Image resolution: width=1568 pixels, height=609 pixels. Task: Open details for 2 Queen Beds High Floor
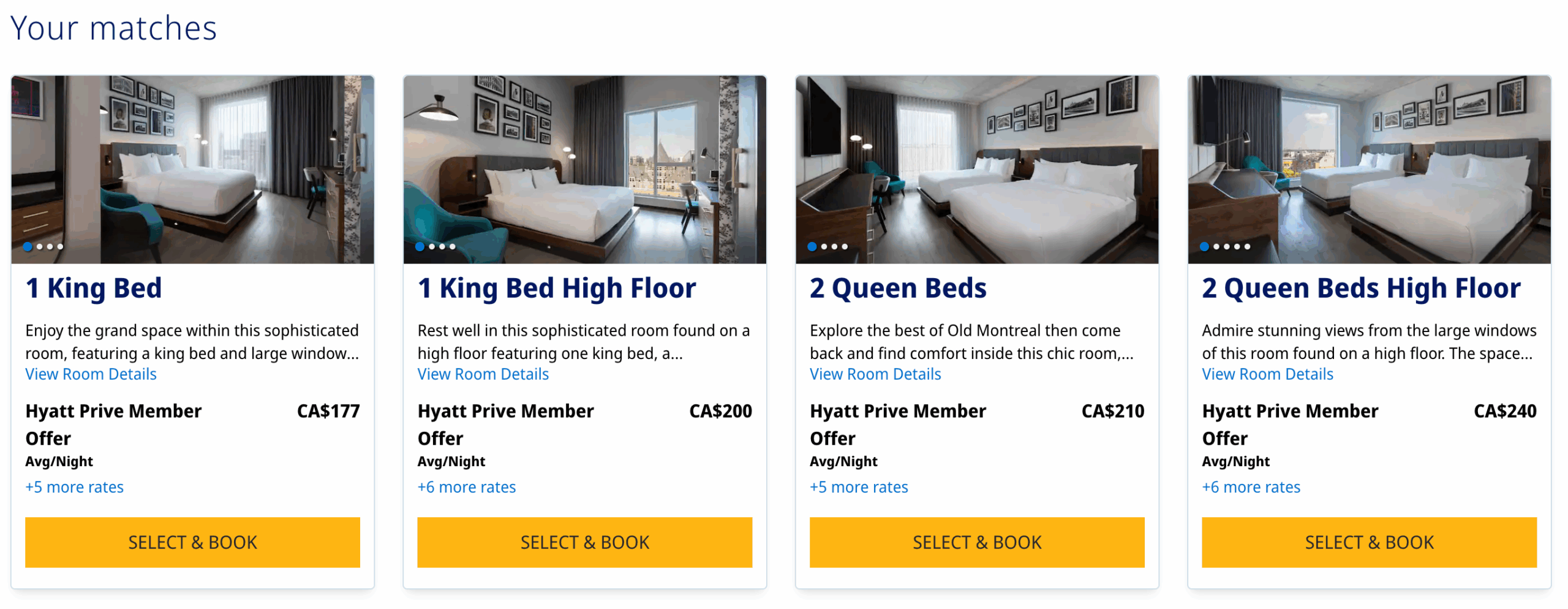[x=1267, y=374]
